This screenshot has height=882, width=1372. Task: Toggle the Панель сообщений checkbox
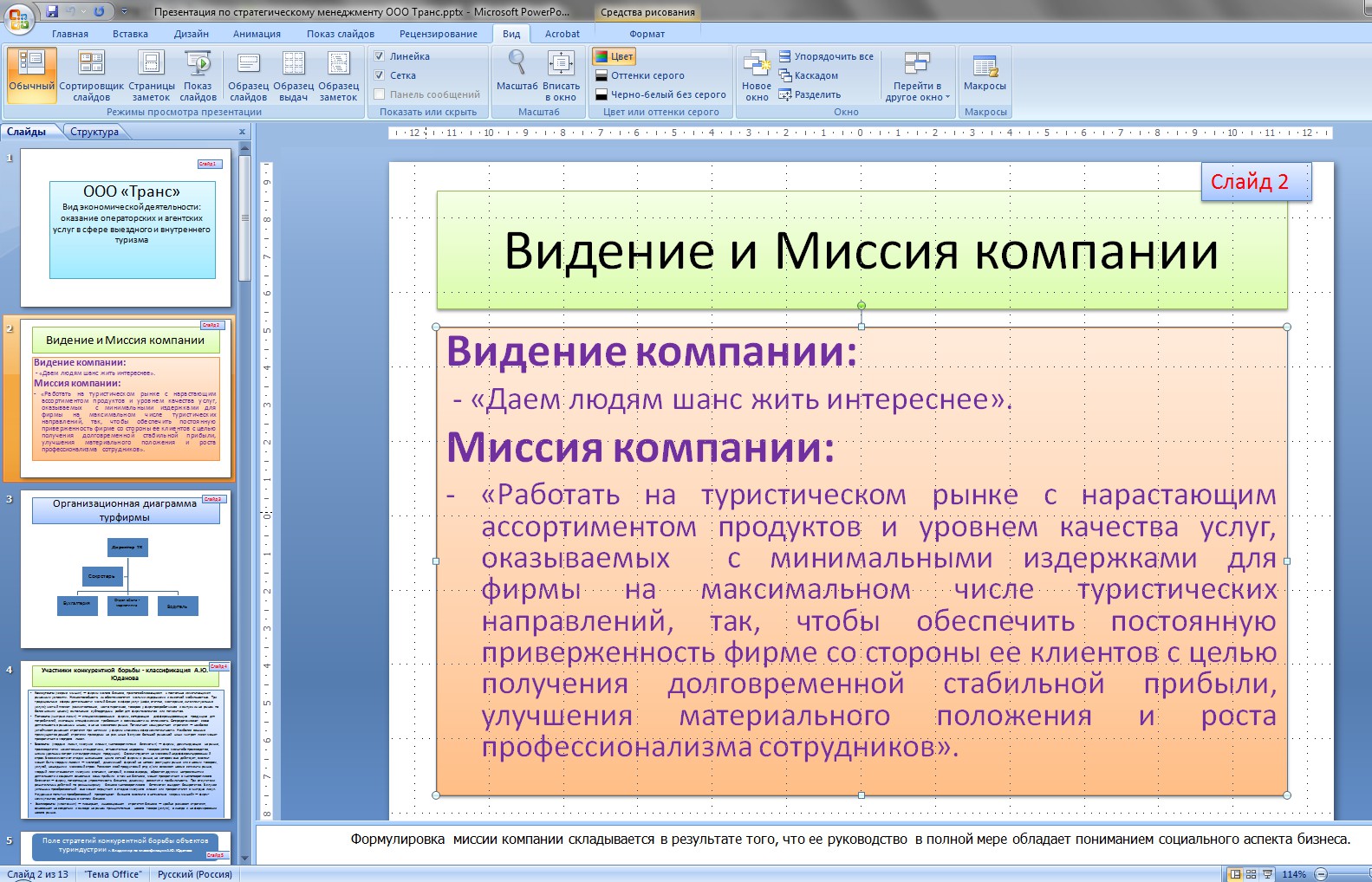[x=380, y=94]
